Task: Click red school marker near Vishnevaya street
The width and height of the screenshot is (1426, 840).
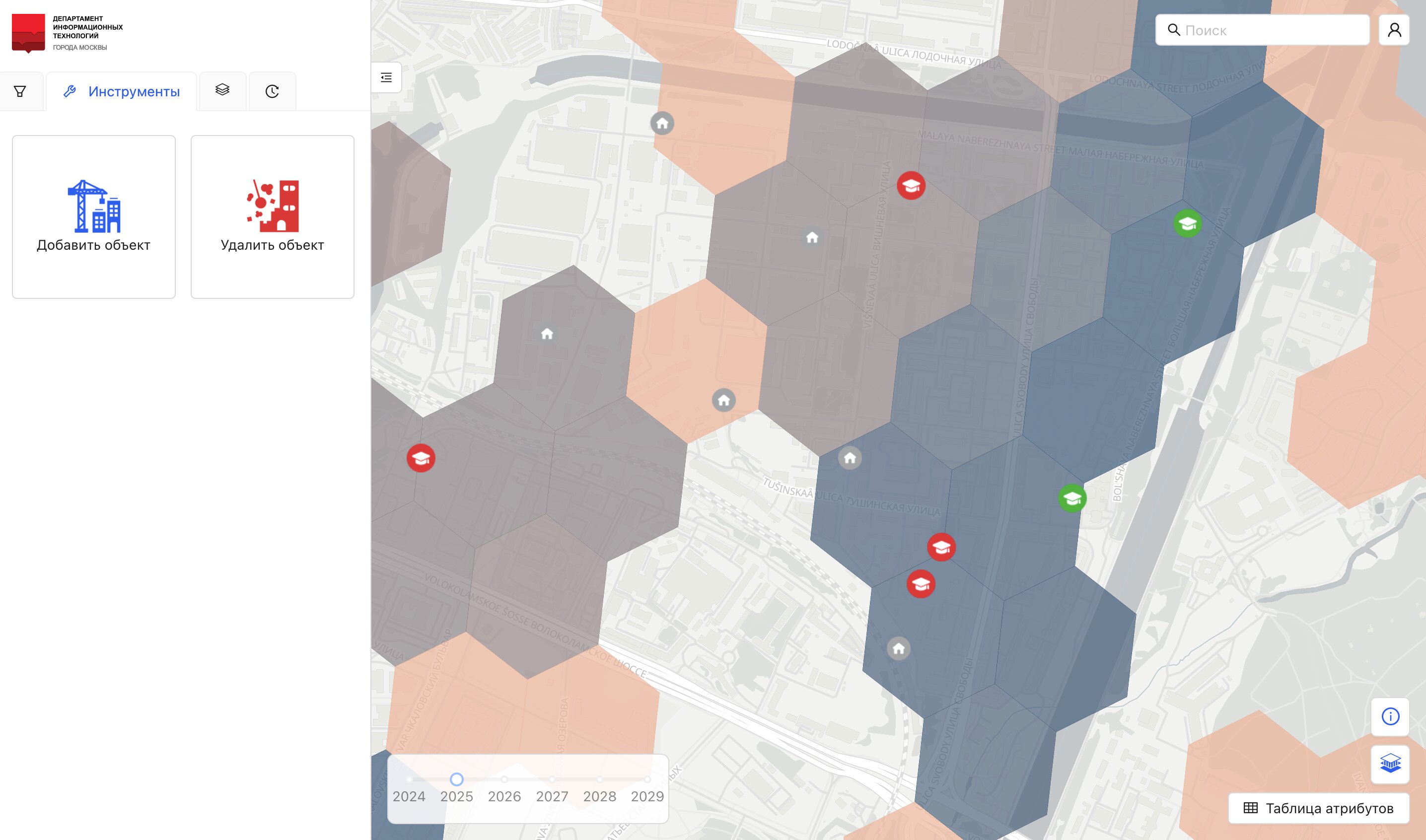Action: pyautogui.click(x=911, y=186)
